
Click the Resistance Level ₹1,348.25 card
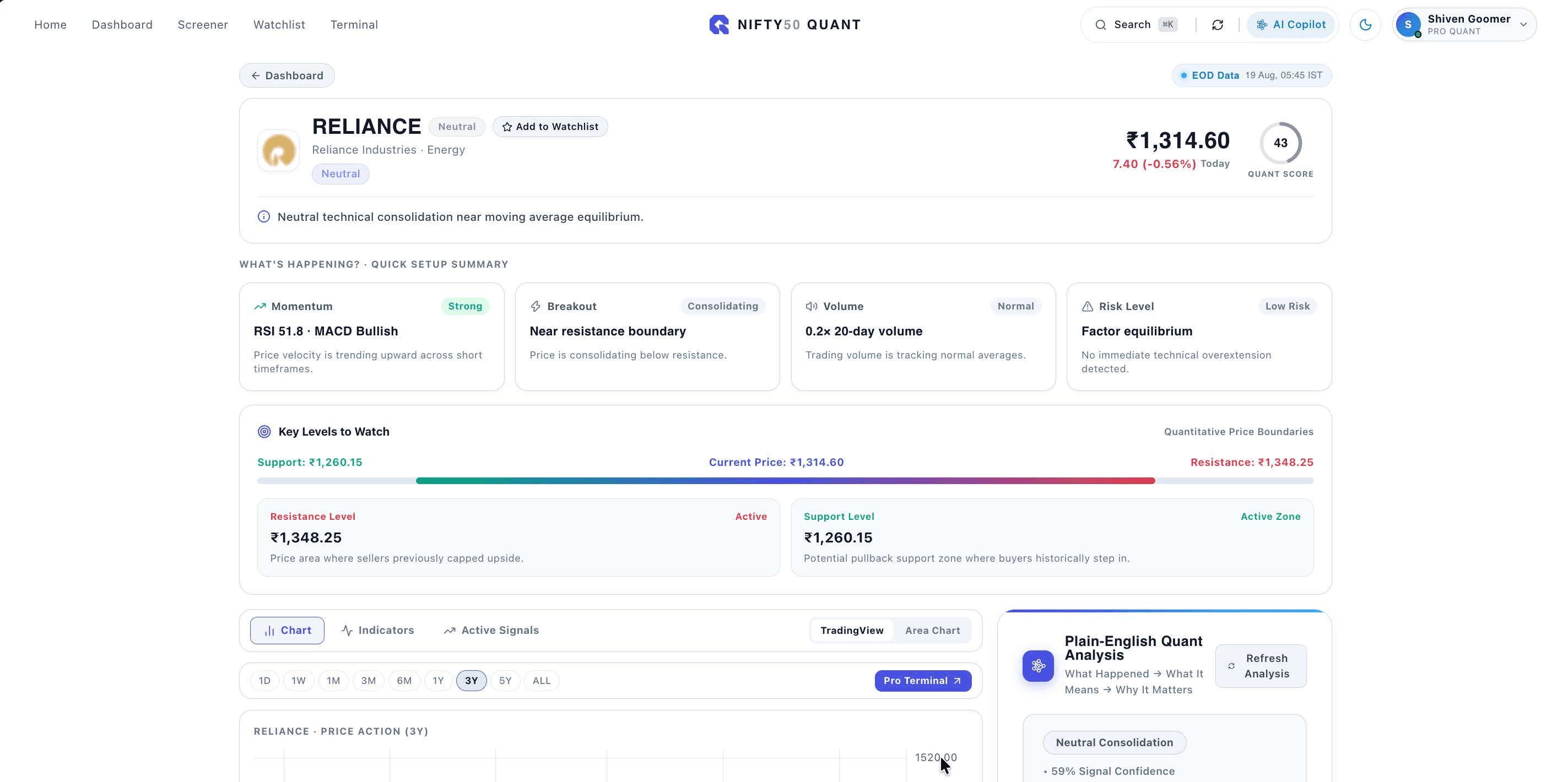[518, 537]
